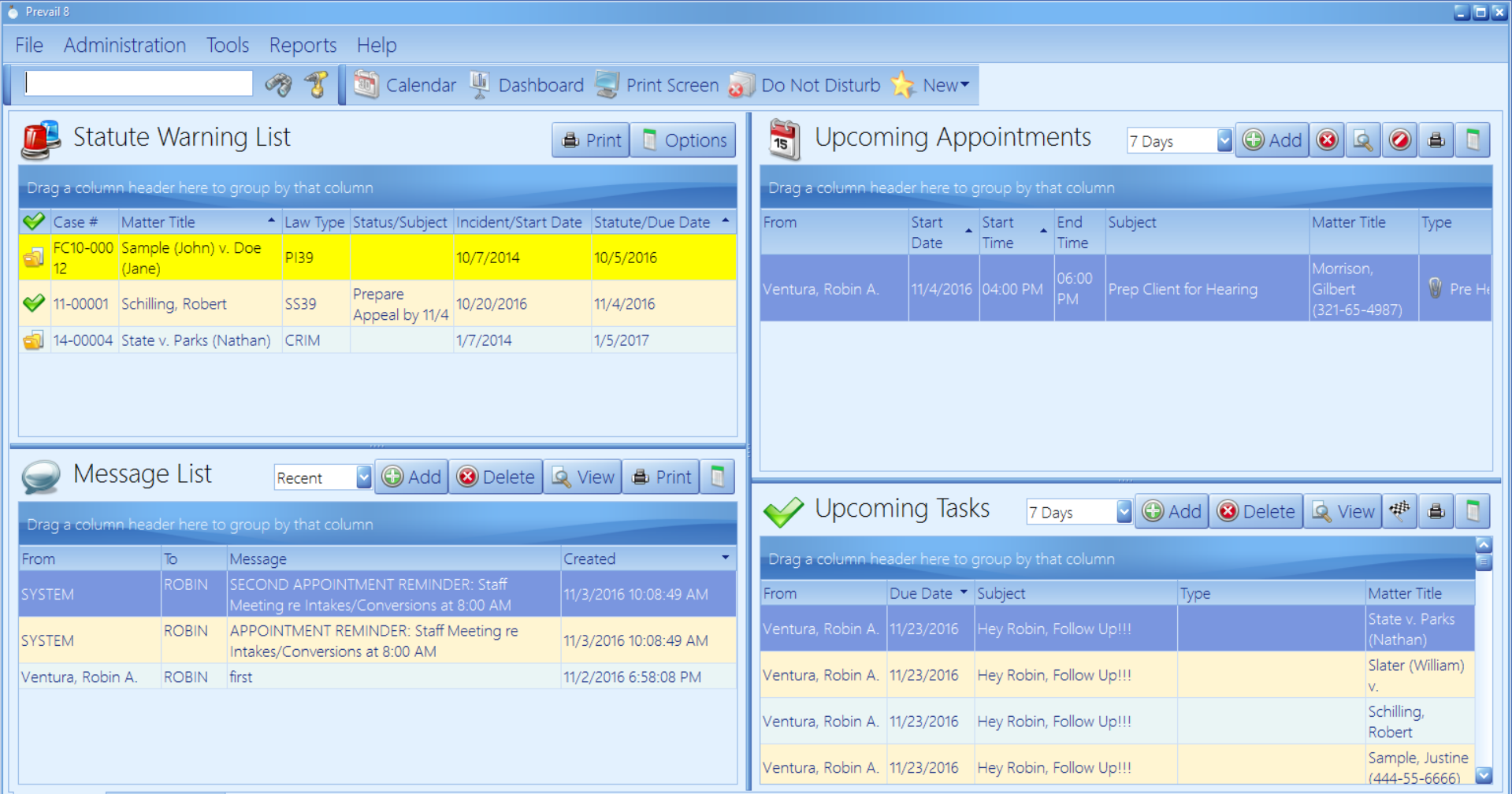The width and height of the screenshot is (1512, 794).
Task: Open Options for Statute Warning List
Action: tap(683, 140)
